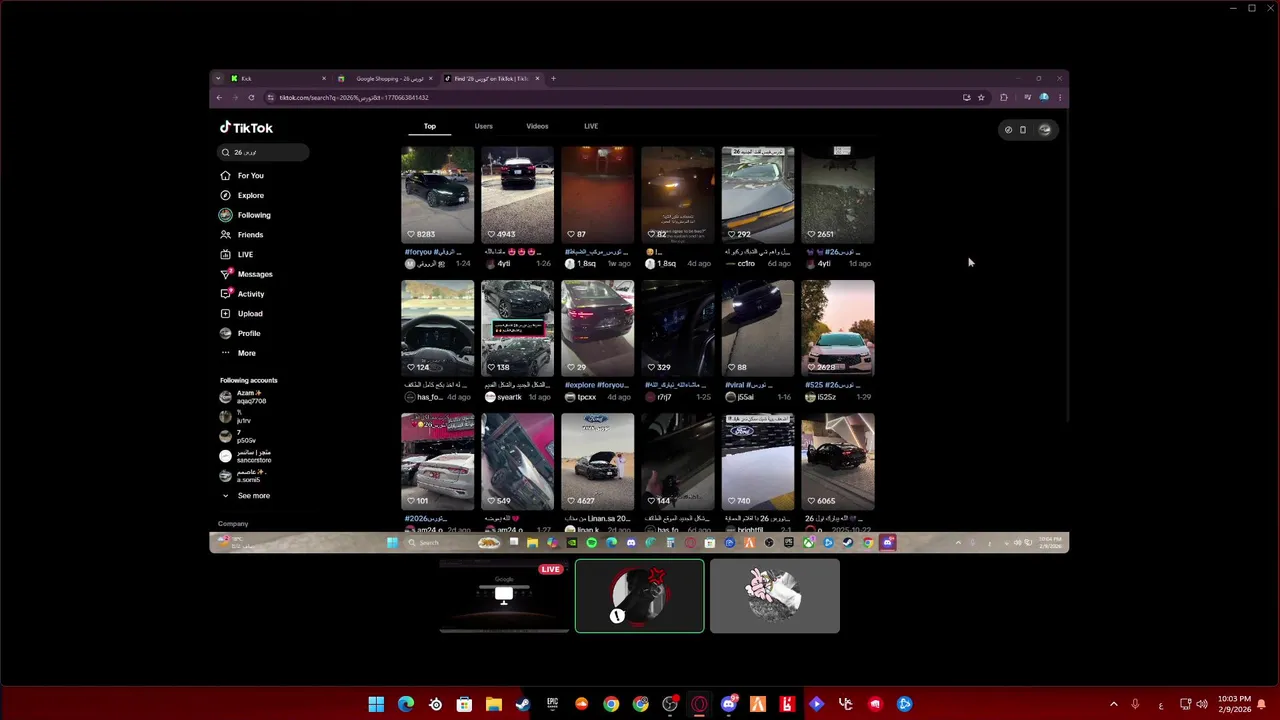Select the green-outlined speaker avatar tile
This screenshot has width=1280, height=720.
(640, 596)
